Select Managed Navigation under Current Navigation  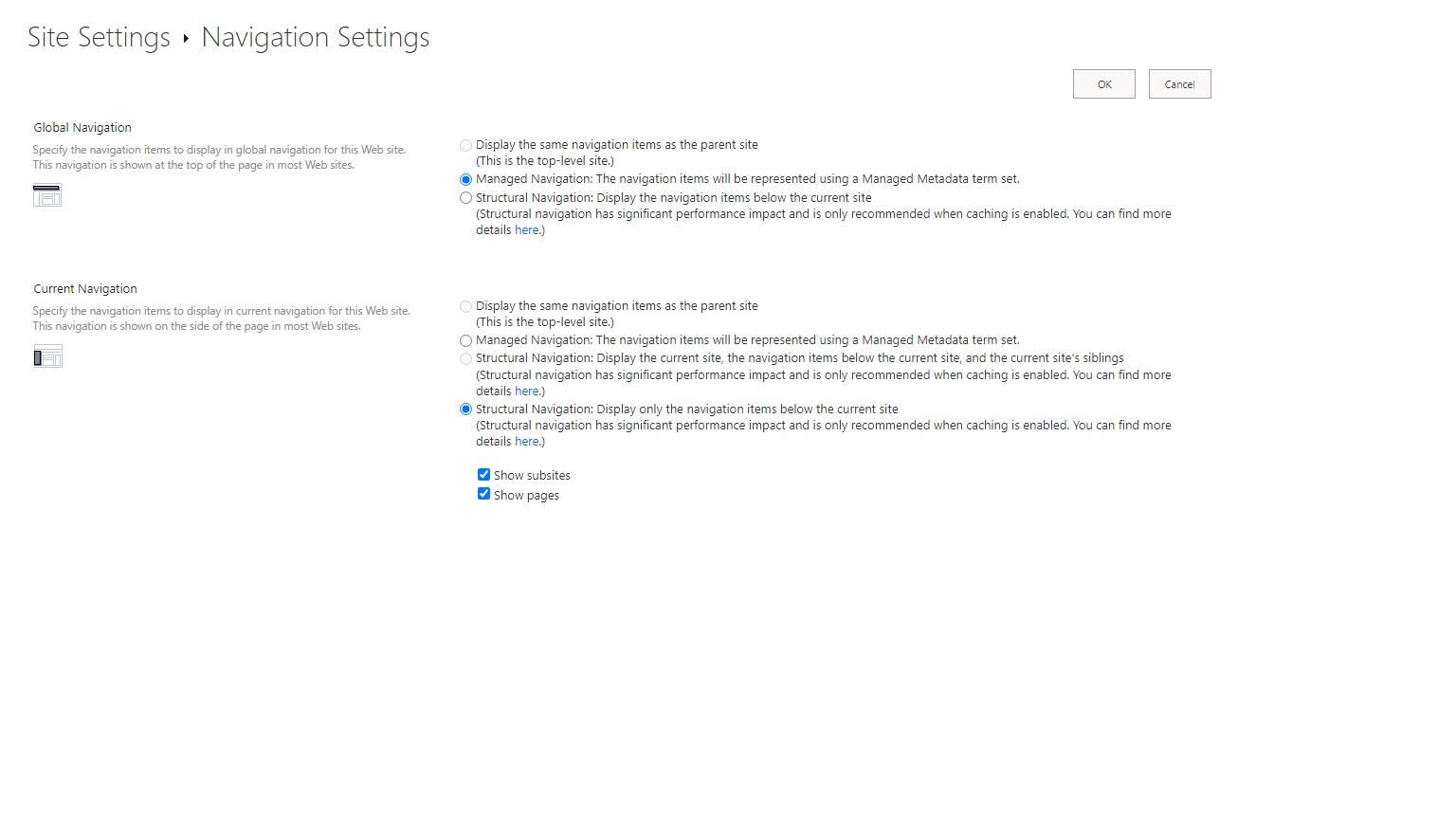tap(465, 340)
